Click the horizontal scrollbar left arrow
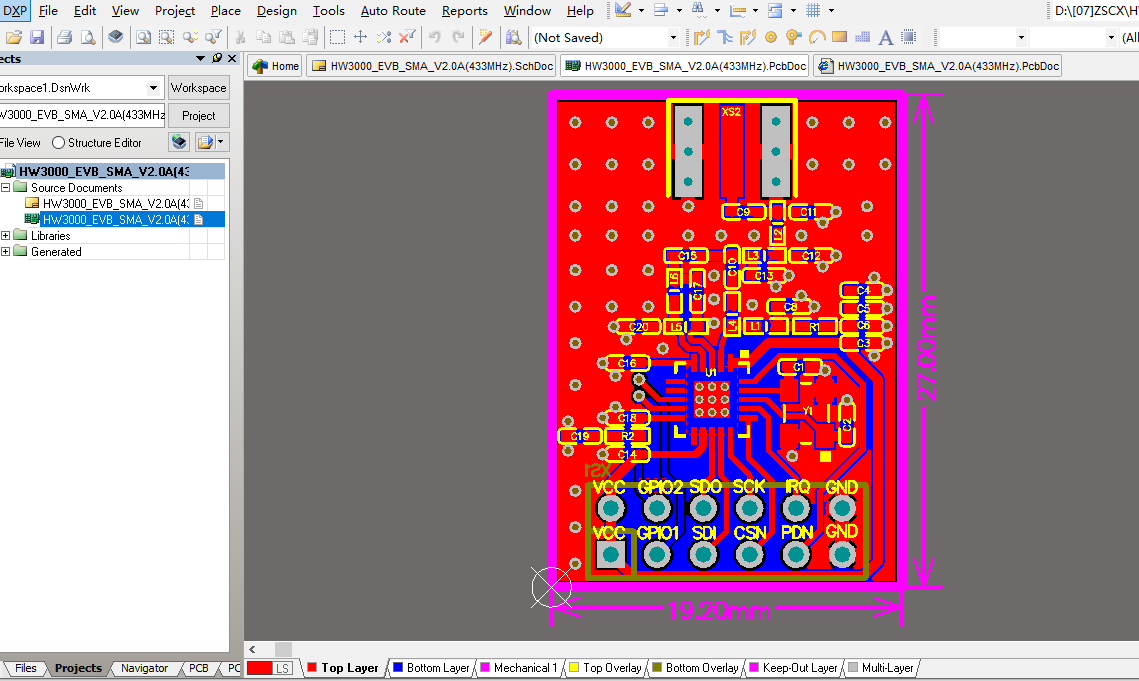Image resolution: width=1139 pixels, height=681 pixels. pos(252,649)
